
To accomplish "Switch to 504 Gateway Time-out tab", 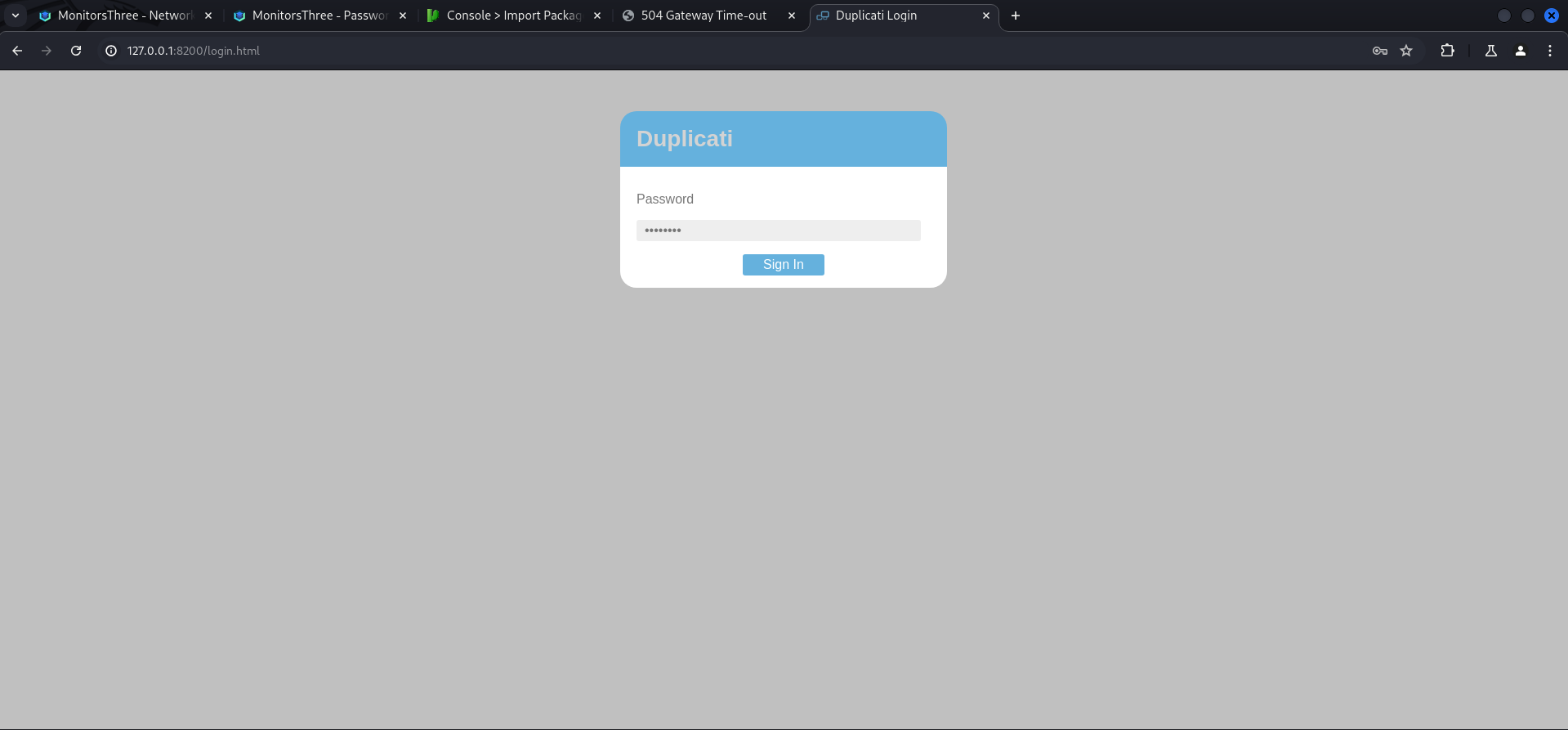I will point(703,16).
